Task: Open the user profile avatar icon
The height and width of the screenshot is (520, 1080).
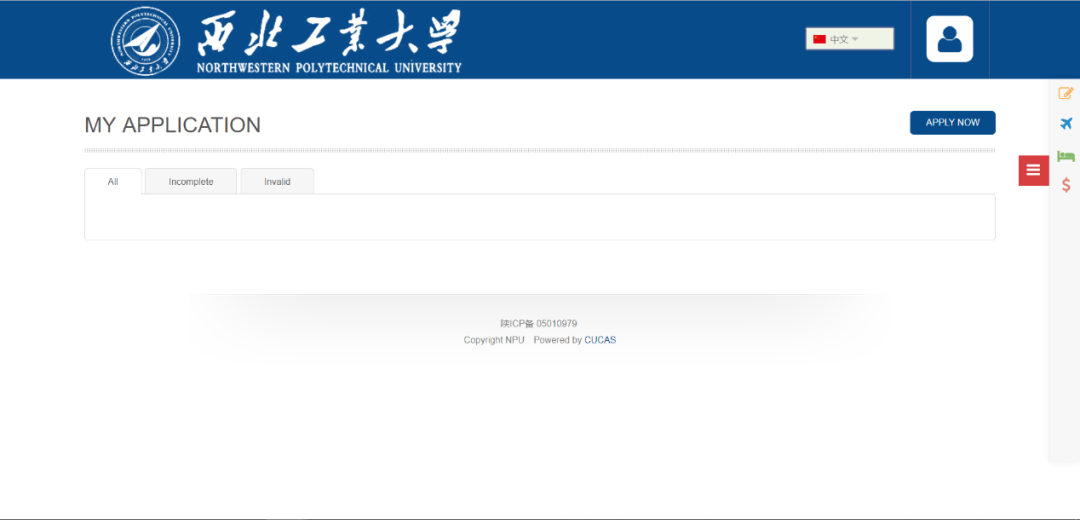Action: pos(949,39)
